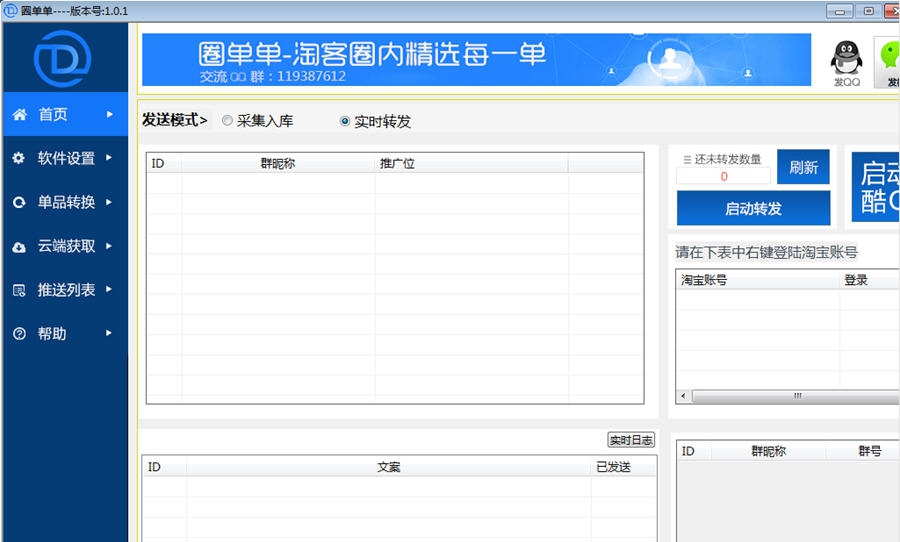Image resolution: width=900 pixels, height=542 pixels.
Task: Click the 已发送 column header
Action: pos(623,467)
